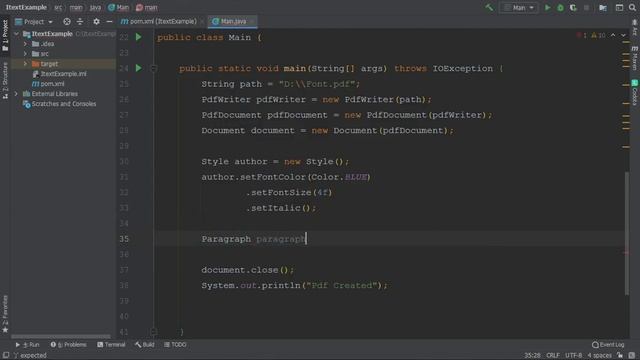Screen dimensions: 640x360
Task: Select ItextExample.iml file in tree
Action: 60,74
